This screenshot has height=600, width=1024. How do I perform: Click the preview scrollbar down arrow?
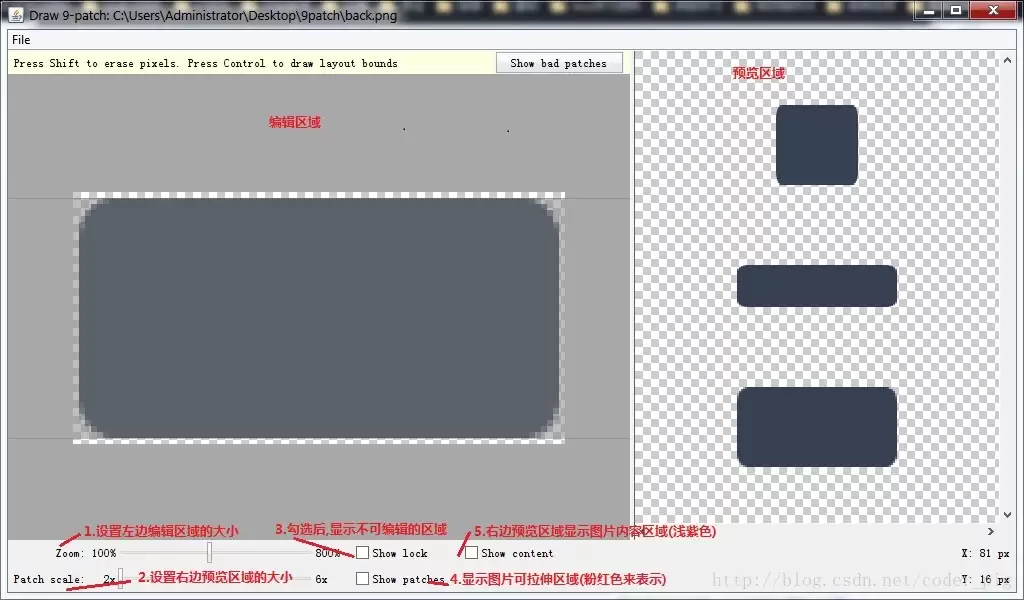tap(1006, 514)
